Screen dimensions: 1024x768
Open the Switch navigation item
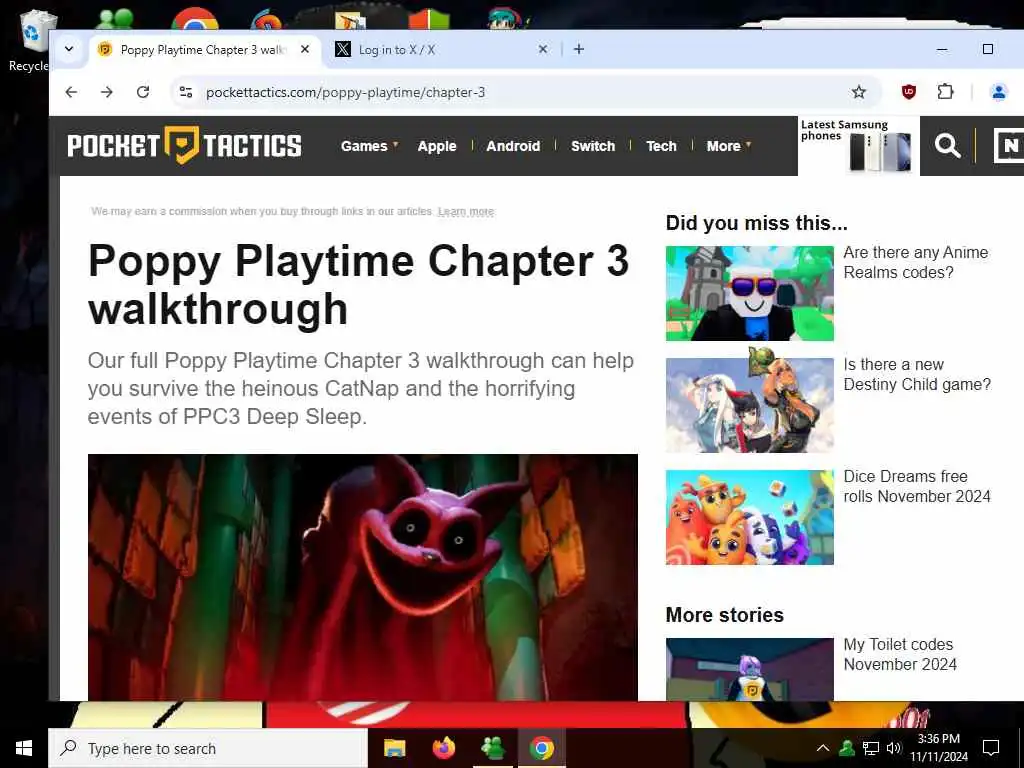tap(593, 146)
